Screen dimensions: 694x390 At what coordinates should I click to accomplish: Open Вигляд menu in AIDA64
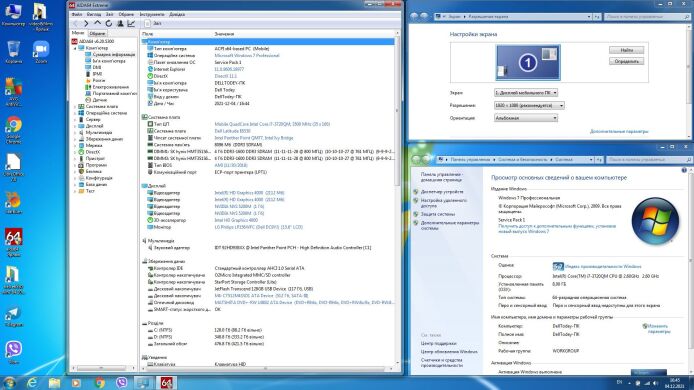93,14
